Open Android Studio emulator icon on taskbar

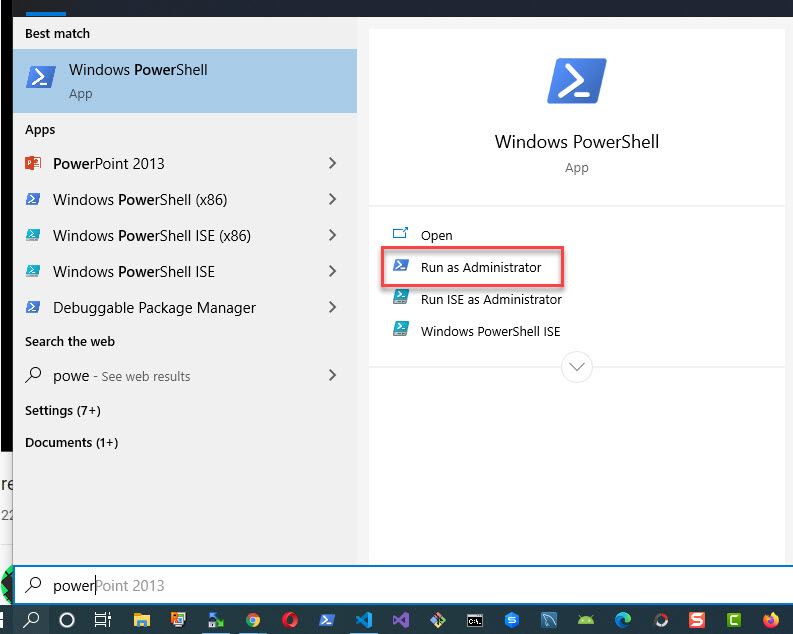[586, 619]
